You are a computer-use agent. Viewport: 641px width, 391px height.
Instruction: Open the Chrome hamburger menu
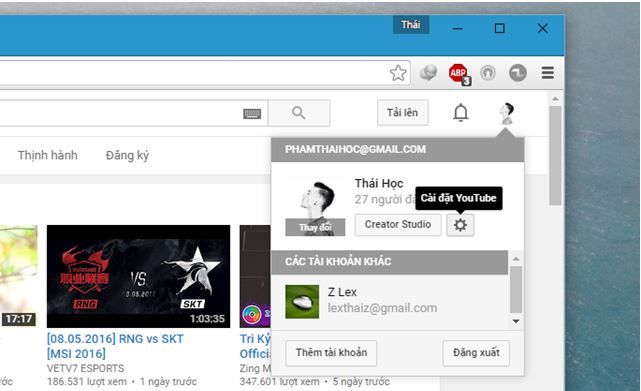click(548, 73)
